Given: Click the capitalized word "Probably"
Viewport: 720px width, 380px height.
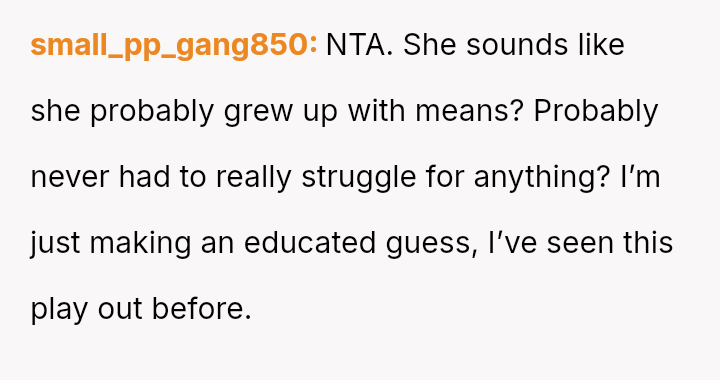Looking at the screenshot, I should [x=596, y=112].
